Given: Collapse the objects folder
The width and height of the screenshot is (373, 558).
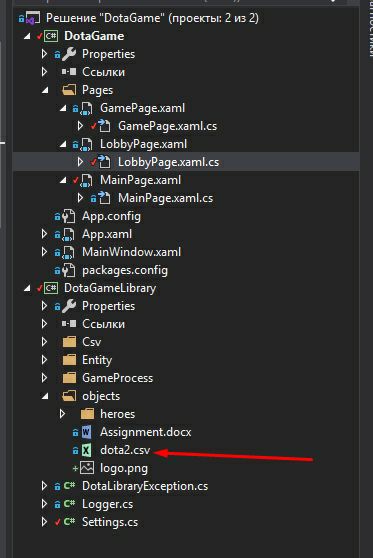Looking at the screenshot, I should 45,396.
